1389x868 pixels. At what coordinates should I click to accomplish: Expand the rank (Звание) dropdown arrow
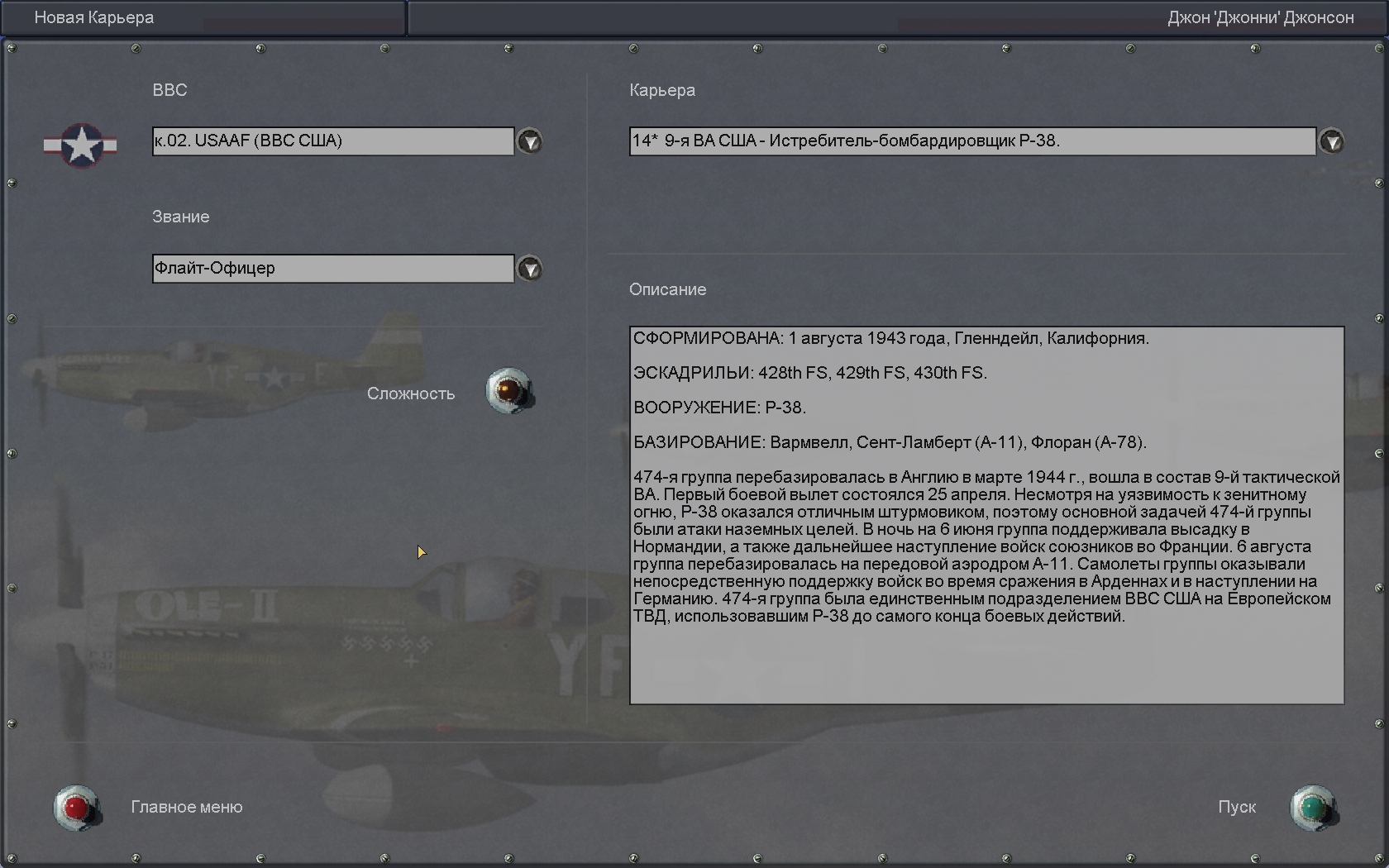(530, 269)
